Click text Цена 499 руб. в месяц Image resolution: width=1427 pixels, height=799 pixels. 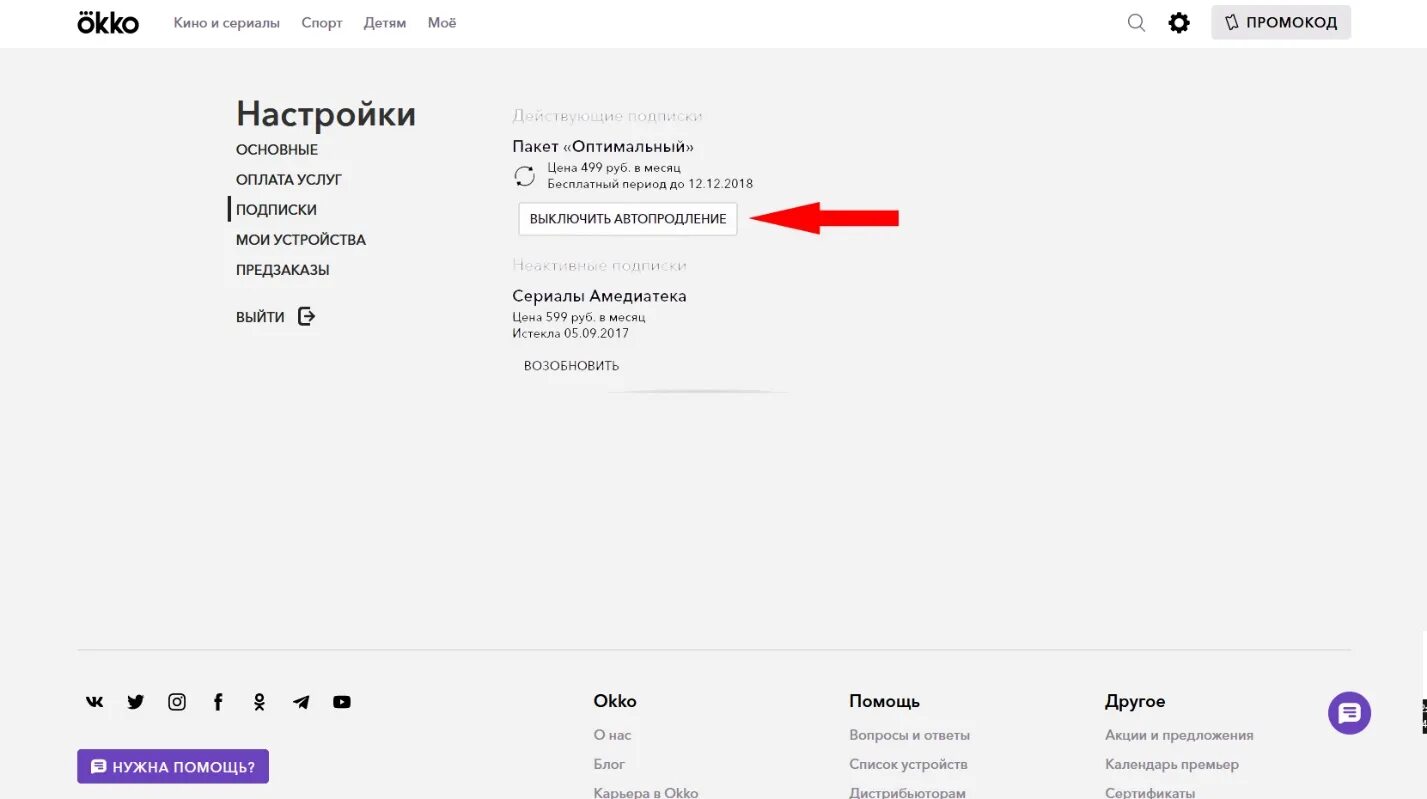[x=614, y=168]
